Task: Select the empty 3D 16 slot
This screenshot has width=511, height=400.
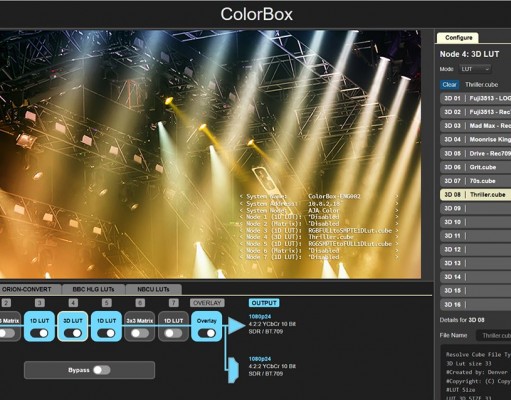Action: [476, 304]
